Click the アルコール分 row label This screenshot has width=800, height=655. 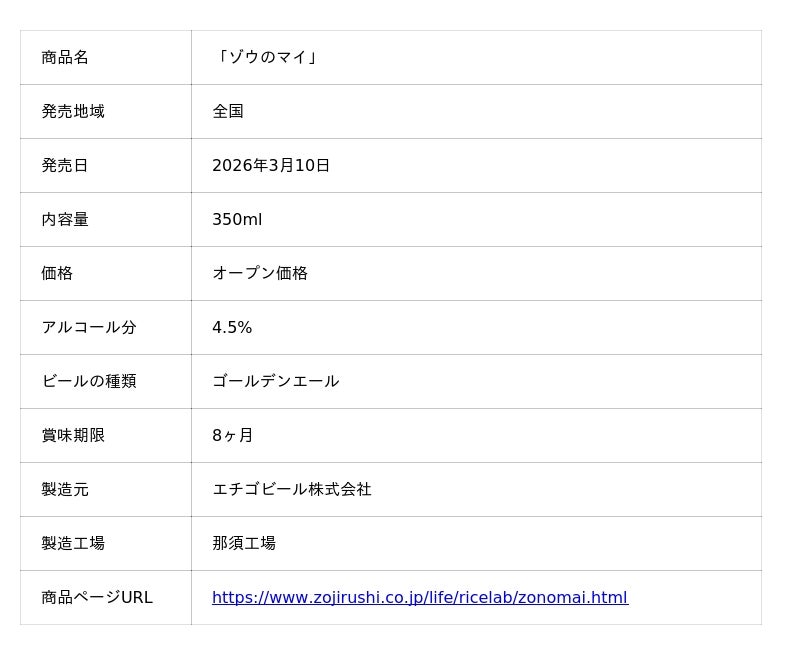[89, 327]
